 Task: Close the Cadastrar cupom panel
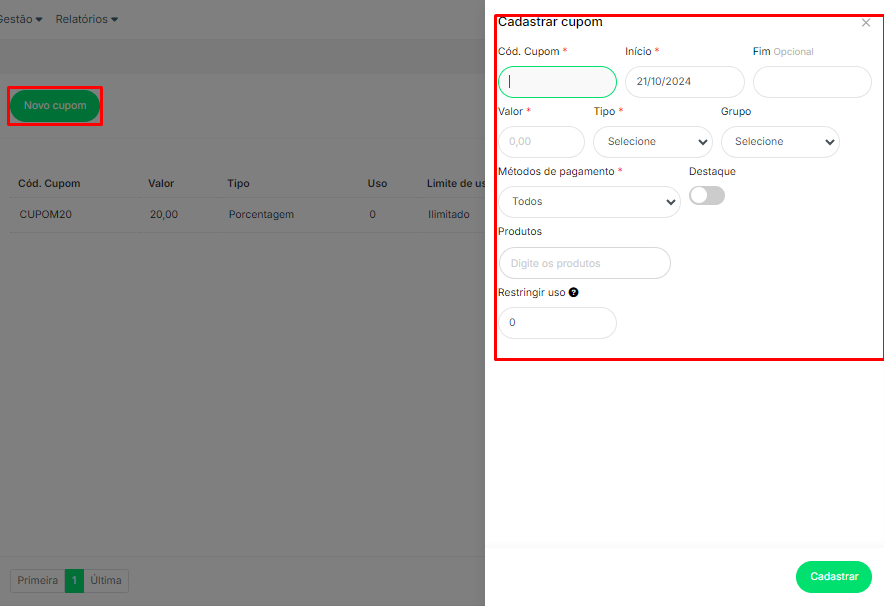click(866, 22)
